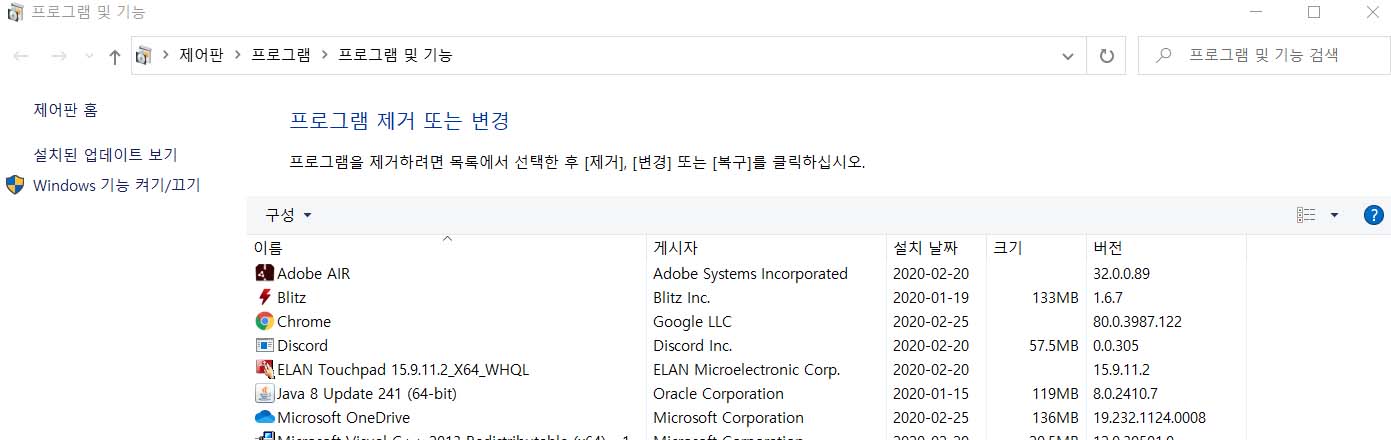The width and height of the screenshot is (1391, 440).
Task: Expand chevron before 제어판 in breadcrumb
Action: (165, 56)
